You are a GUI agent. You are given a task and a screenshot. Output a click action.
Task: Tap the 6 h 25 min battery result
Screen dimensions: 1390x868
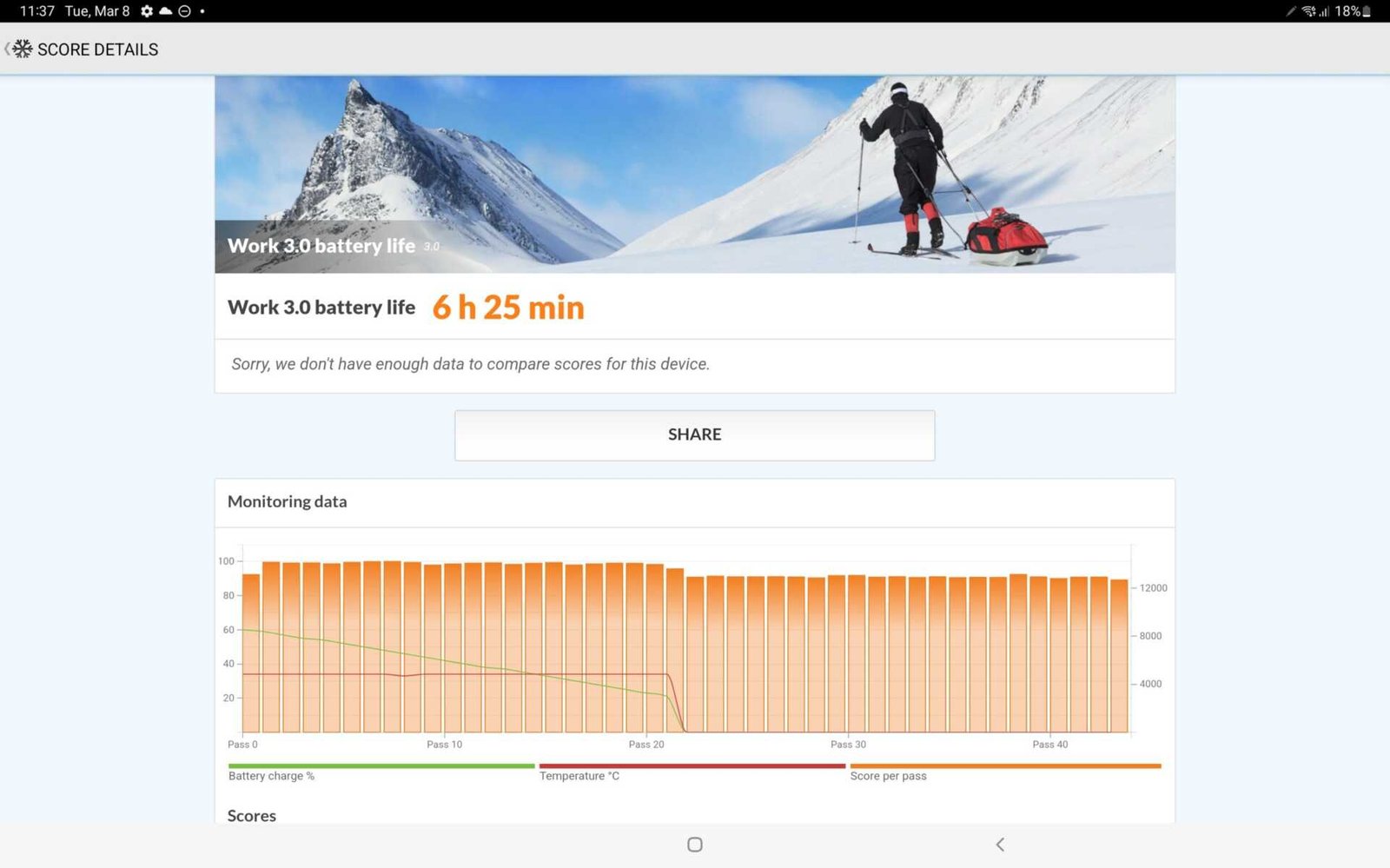tap(508, 308)
